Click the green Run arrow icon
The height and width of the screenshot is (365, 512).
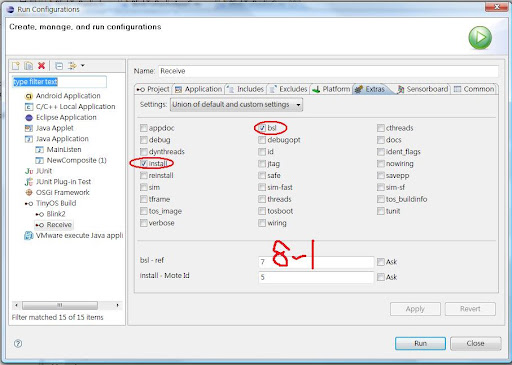coord(480,37)
